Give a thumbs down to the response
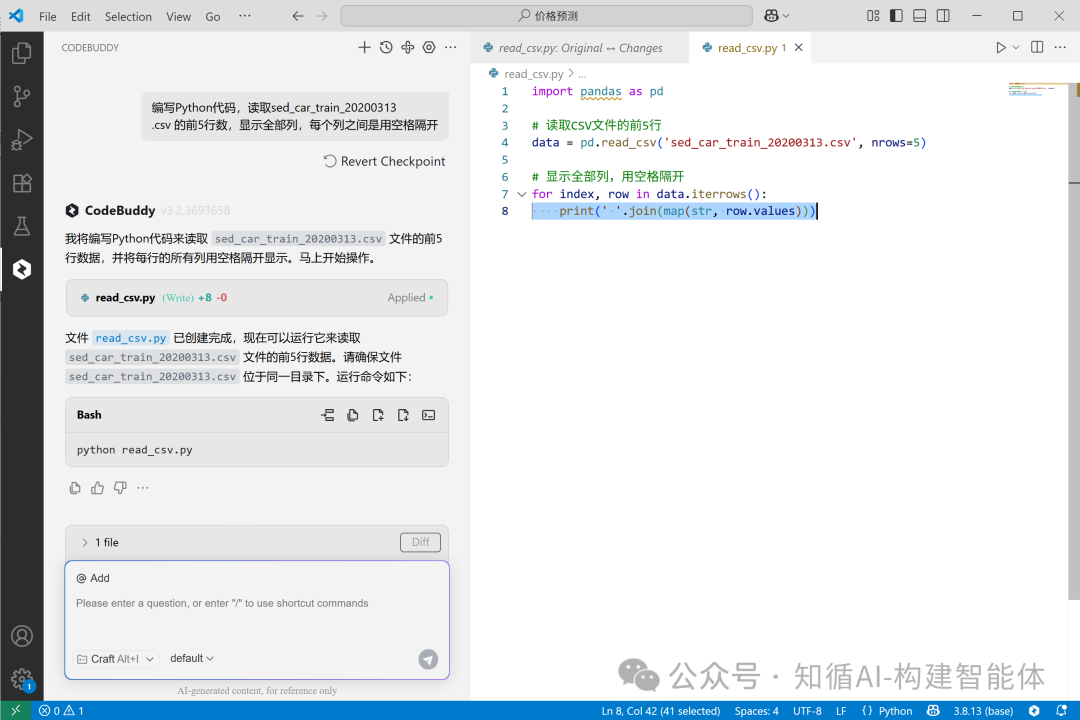 119,487
